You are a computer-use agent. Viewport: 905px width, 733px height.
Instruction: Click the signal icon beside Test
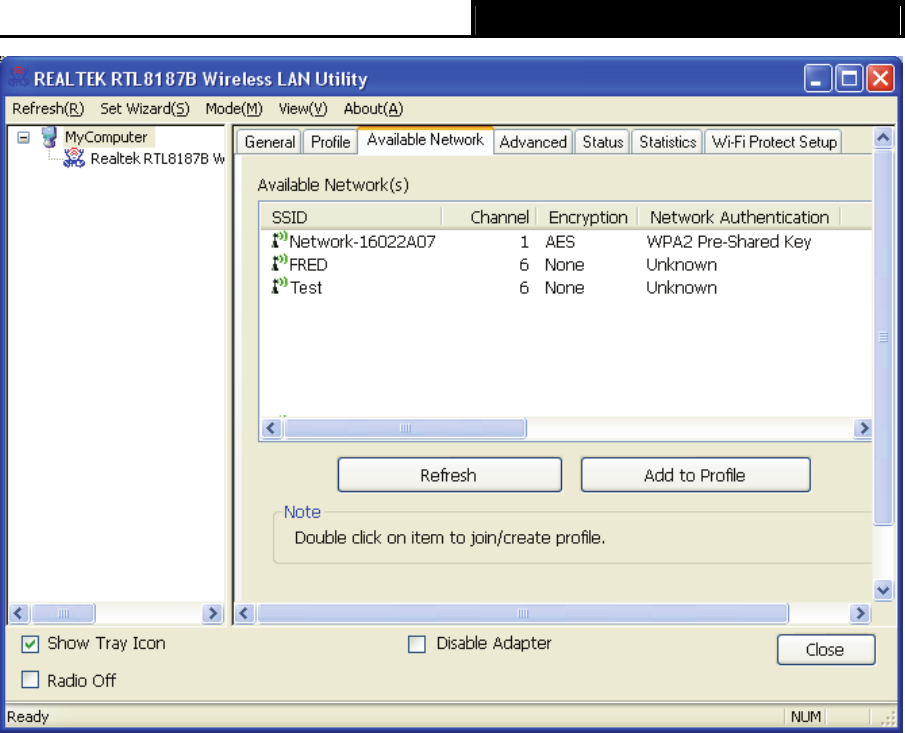click(279, 286)
